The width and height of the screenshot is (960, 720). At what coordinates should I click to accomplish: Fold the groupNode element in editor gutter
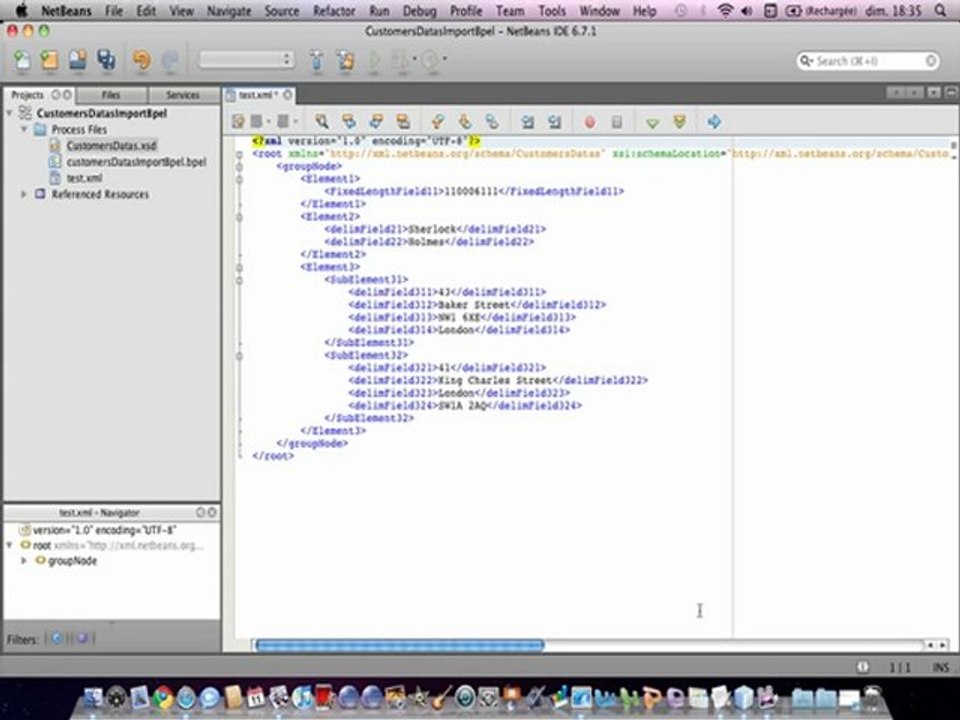point(239,167)
